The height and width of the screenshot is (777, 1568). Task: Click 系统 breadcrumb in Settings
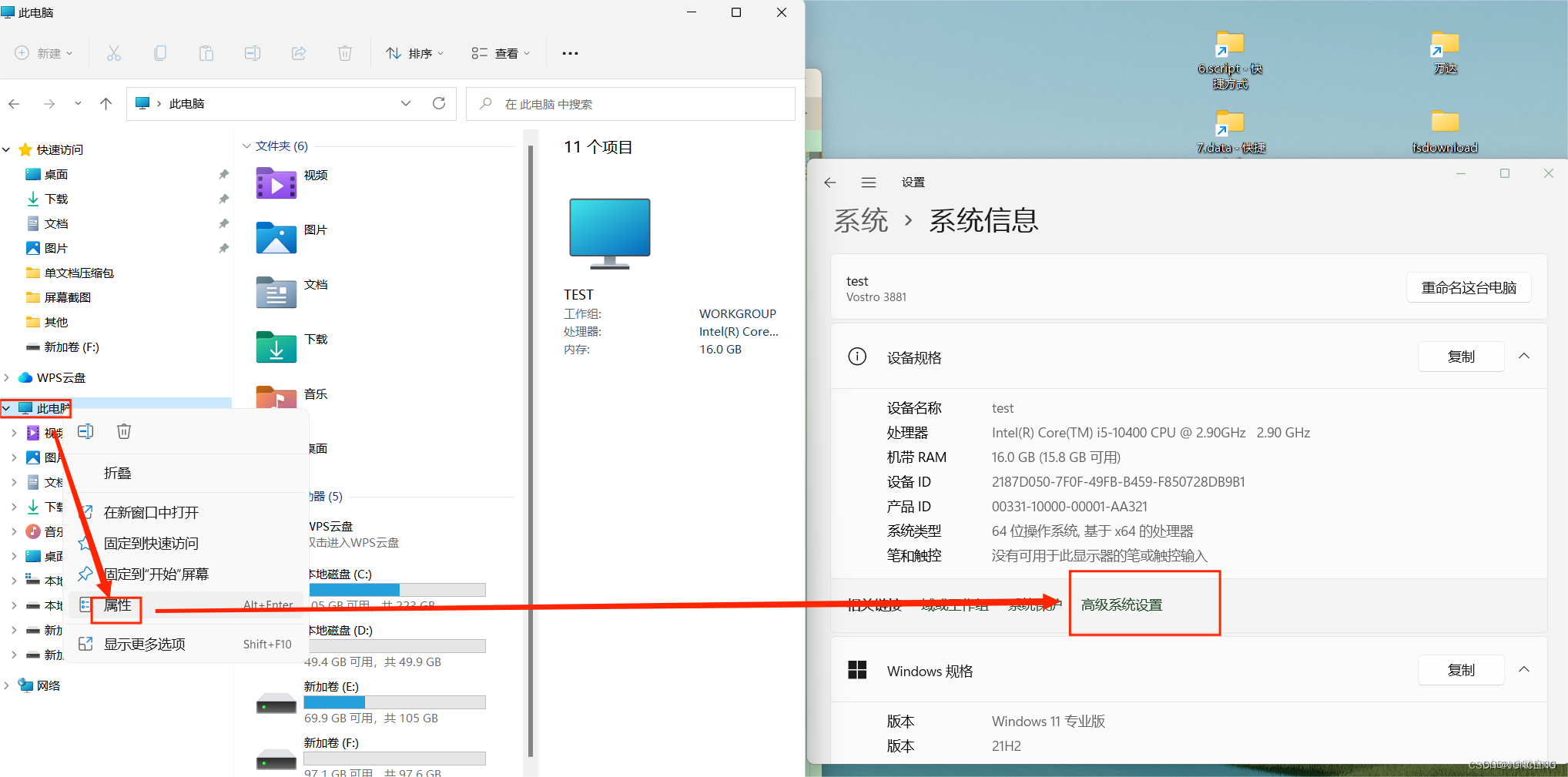[861, 220]
